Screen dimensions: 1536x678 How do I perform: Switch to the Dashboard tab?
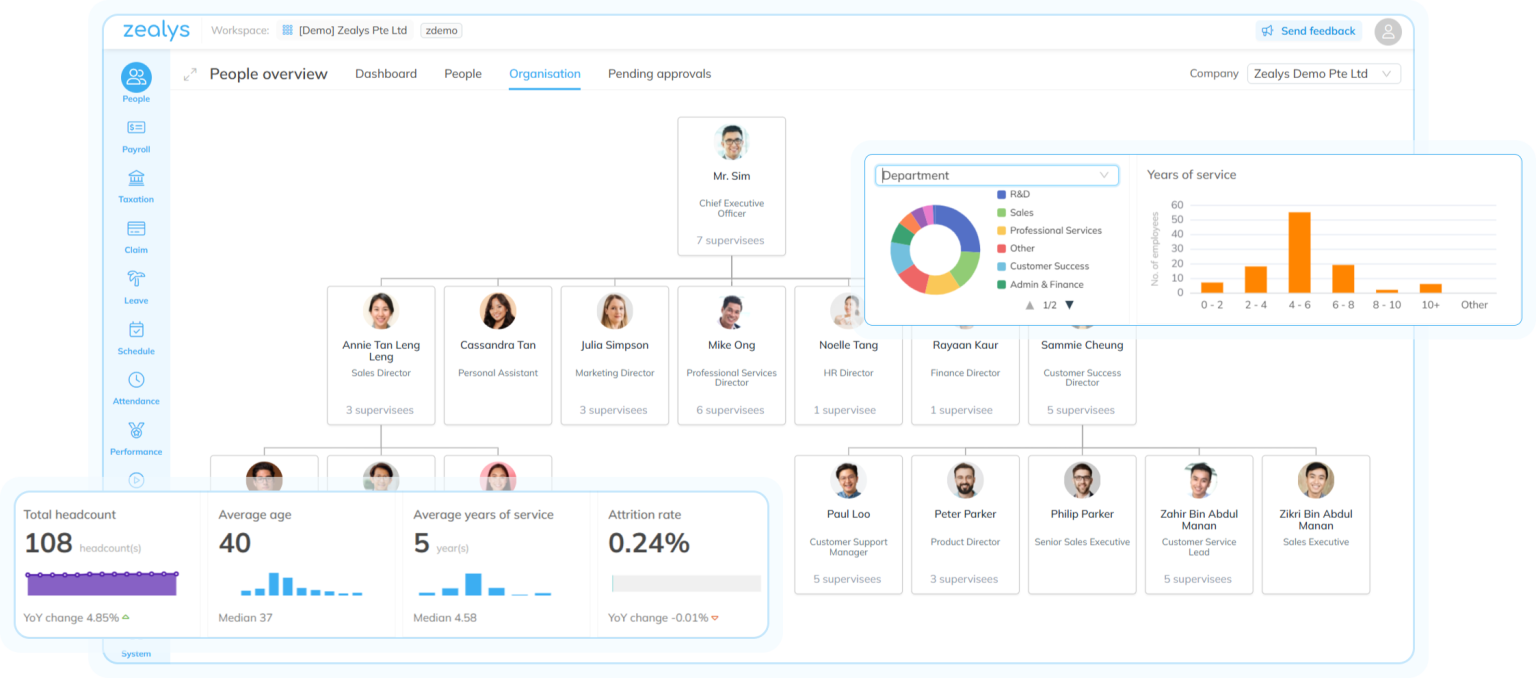pyautogui.click(x=386, y=74)
